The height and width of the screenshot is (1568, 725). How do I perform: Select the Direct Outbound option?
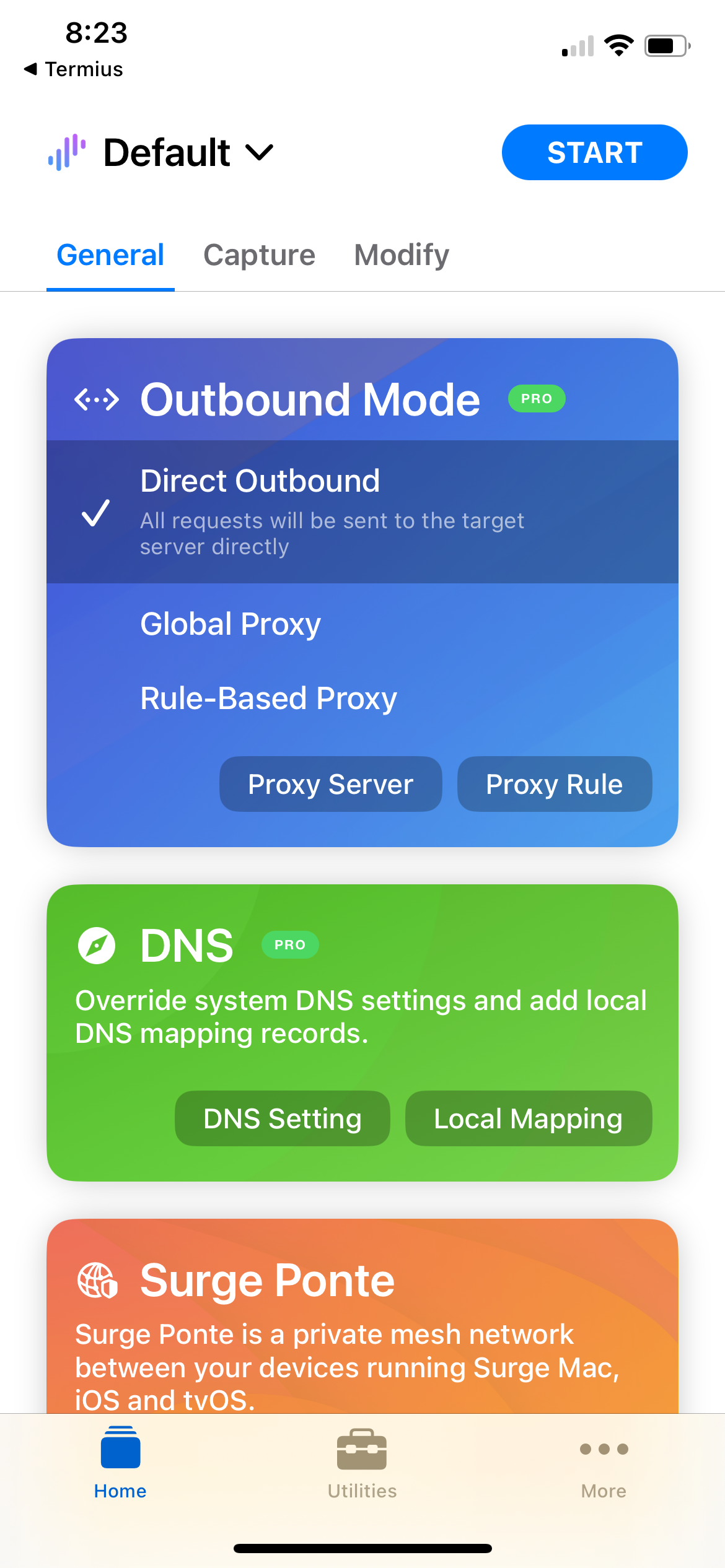(x=362, y=512)
